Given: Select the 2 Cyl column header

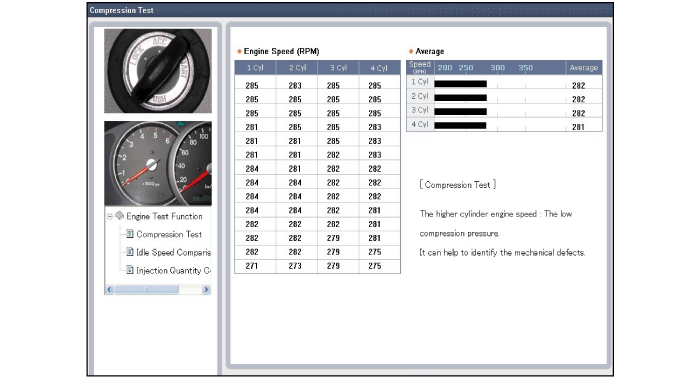Looking at the screenshot, I should pos(297,68).
